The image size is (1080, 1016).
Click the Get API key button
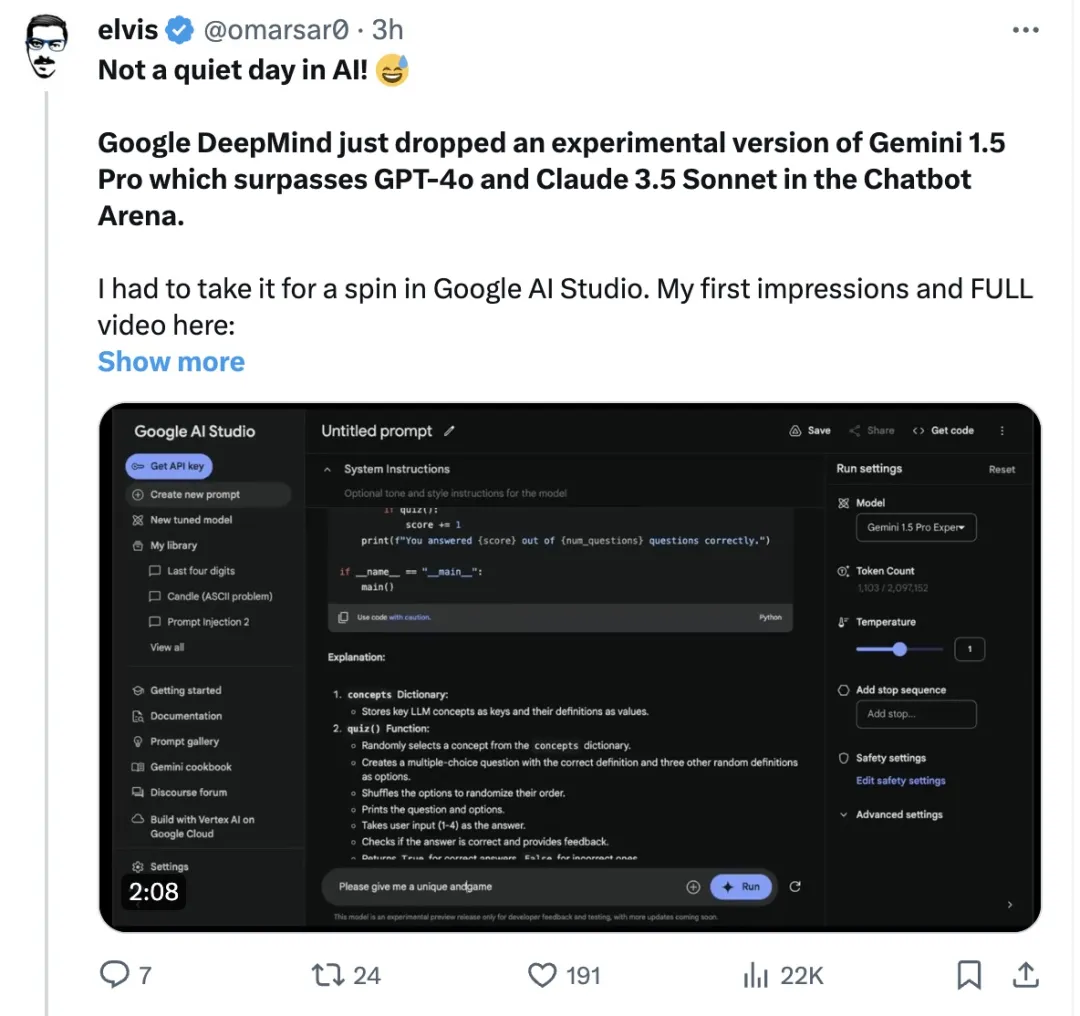(x=169, y=466)
